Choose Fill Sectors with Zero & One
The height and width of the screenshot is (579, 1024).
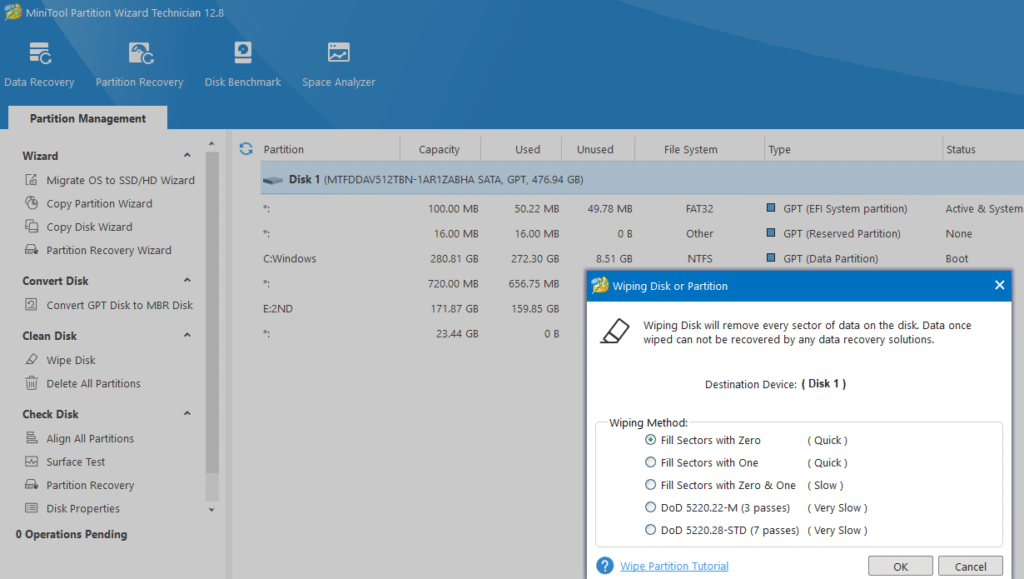(x=650, y=485)
